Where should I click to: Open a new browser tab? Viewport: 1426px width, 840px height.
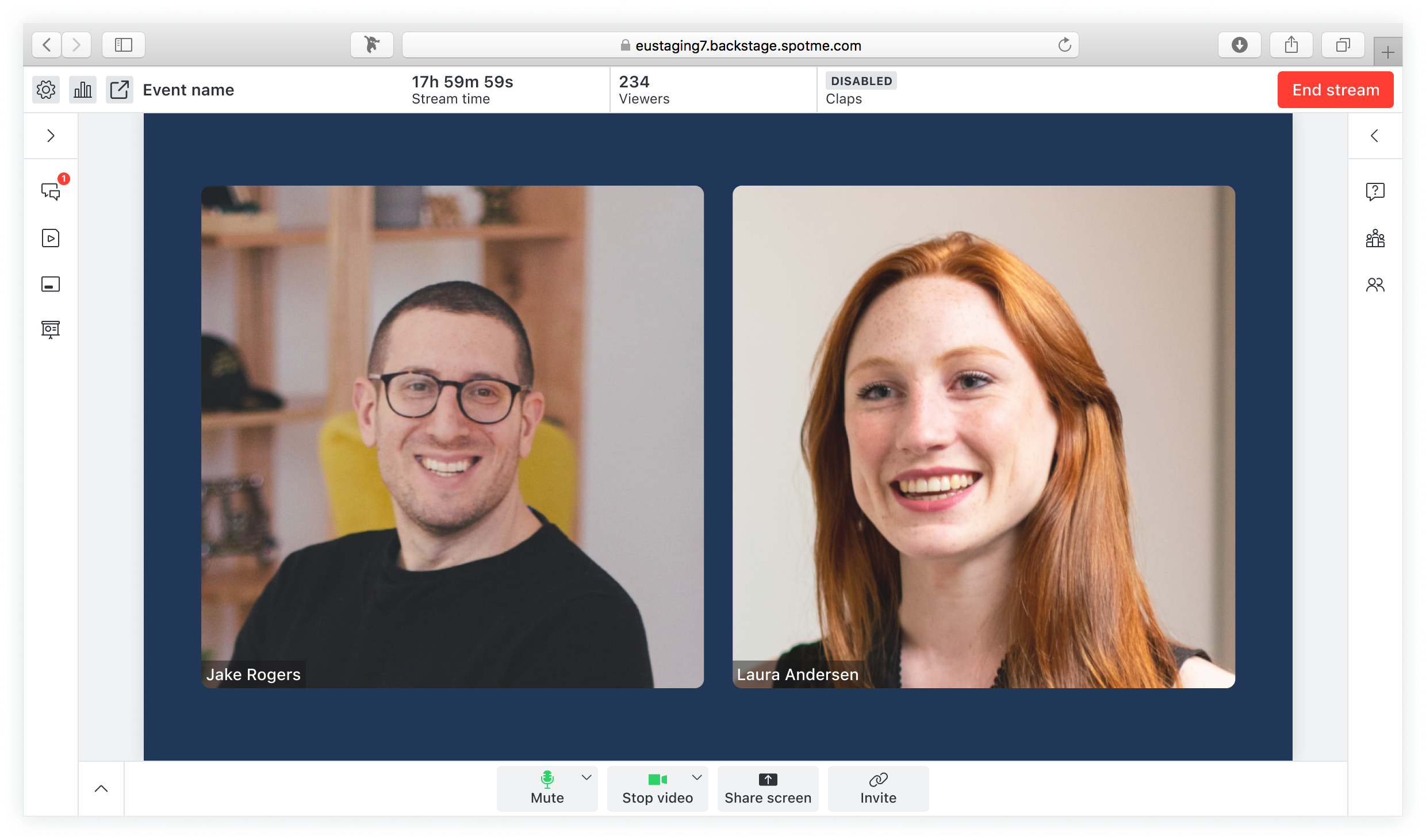[x=1388, y=52]
